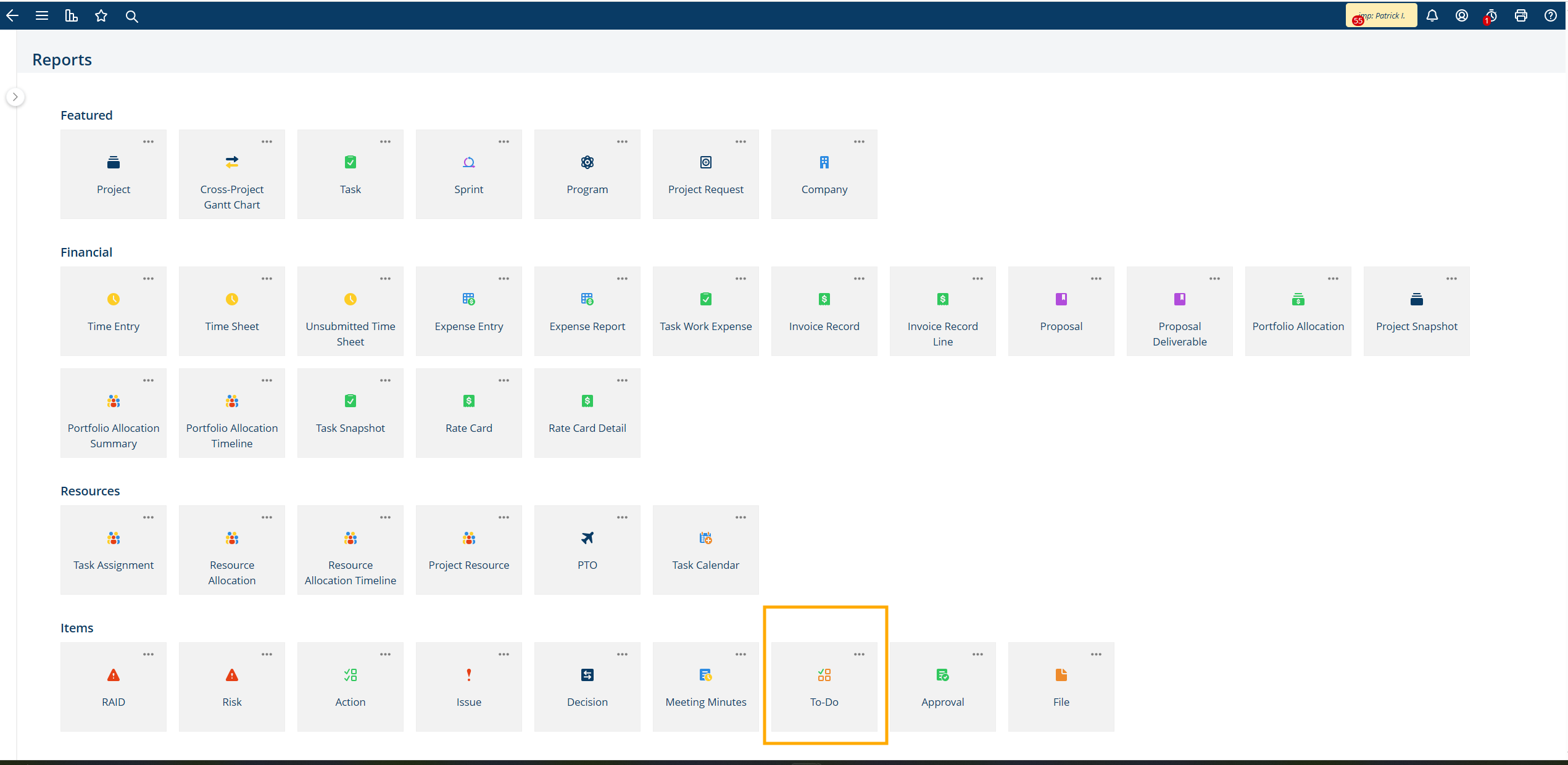
Task: Open the Time Sheet report tile
Action: point(232,311)
